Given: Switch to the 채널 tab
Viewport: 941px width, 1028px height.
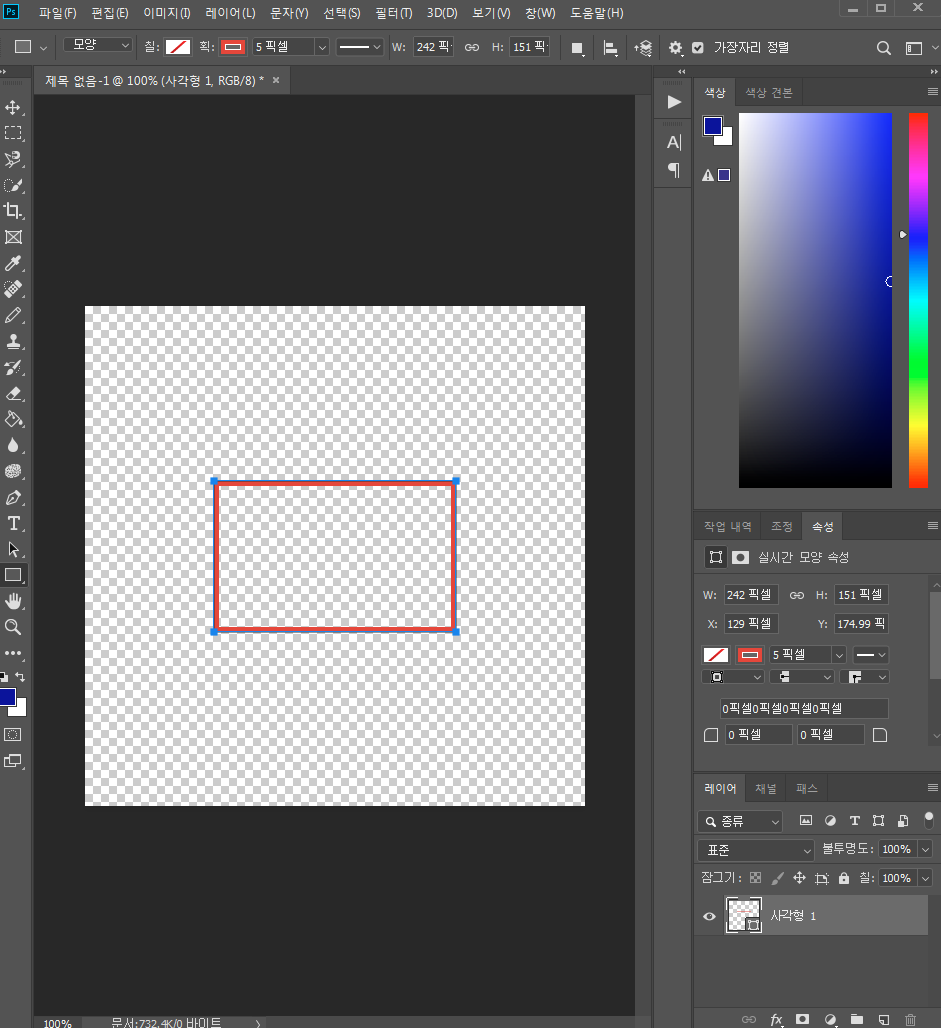Looking at the screenshot, I should [x=765, y=789].
